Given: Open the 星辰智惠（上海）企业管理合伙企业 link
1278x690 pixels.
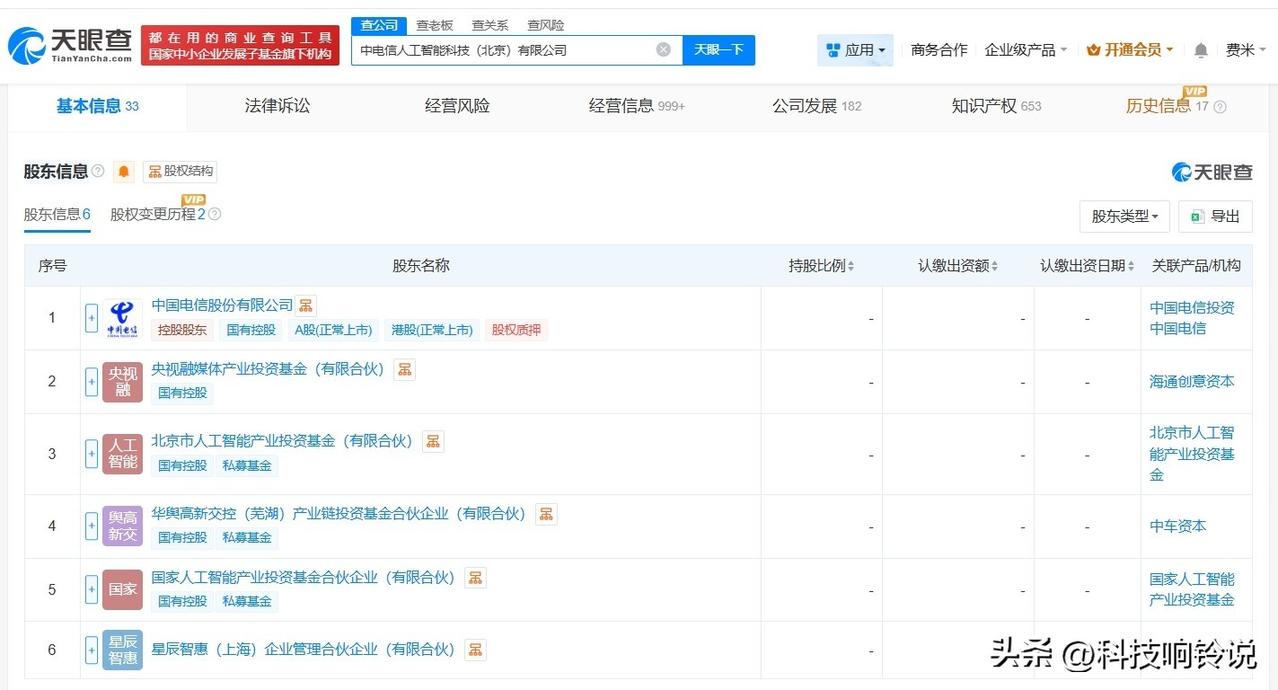Looking at the screenshot, I should tap(304, 650).
